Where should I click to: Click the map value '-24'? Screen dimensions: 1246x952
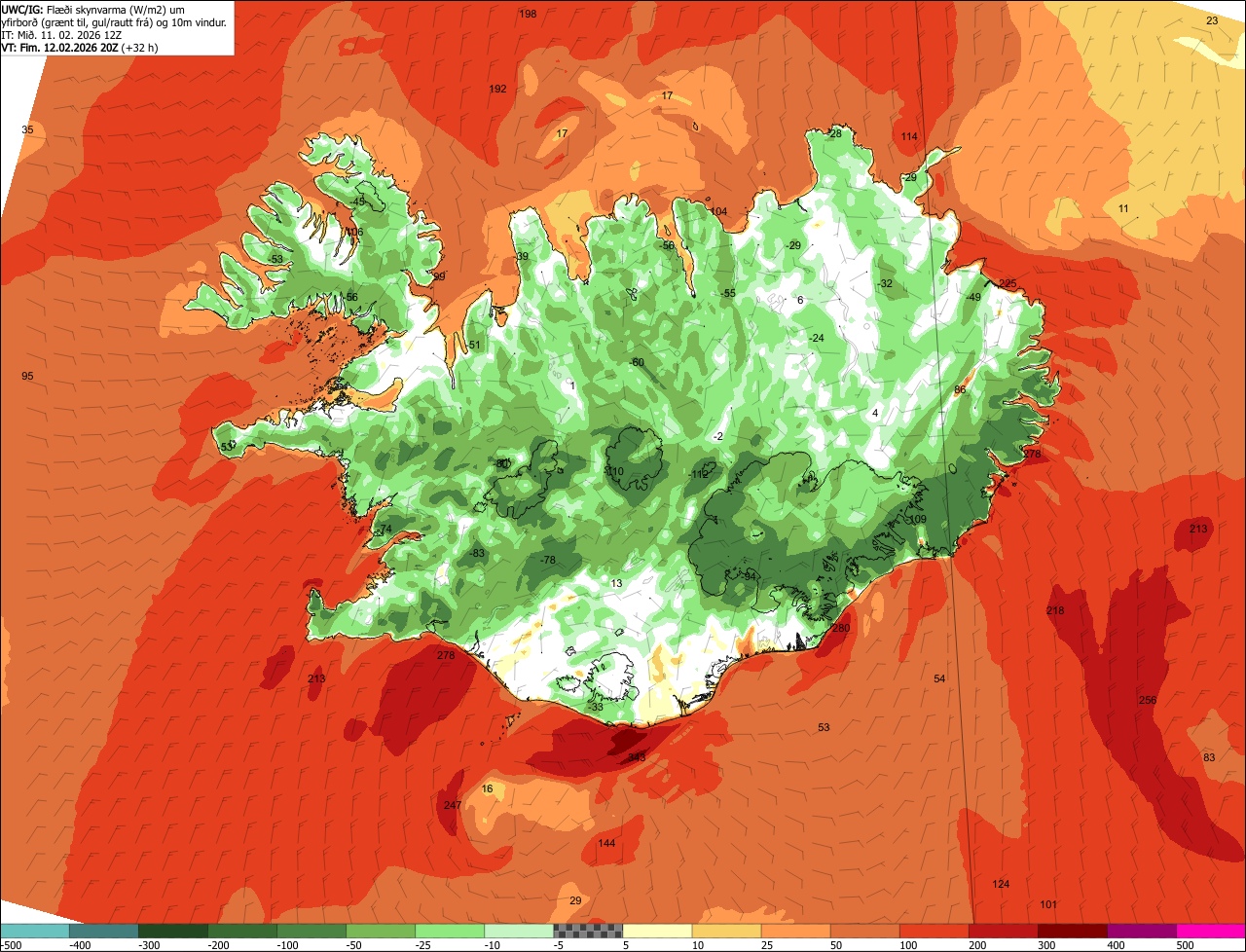click(x=817, y=338)
